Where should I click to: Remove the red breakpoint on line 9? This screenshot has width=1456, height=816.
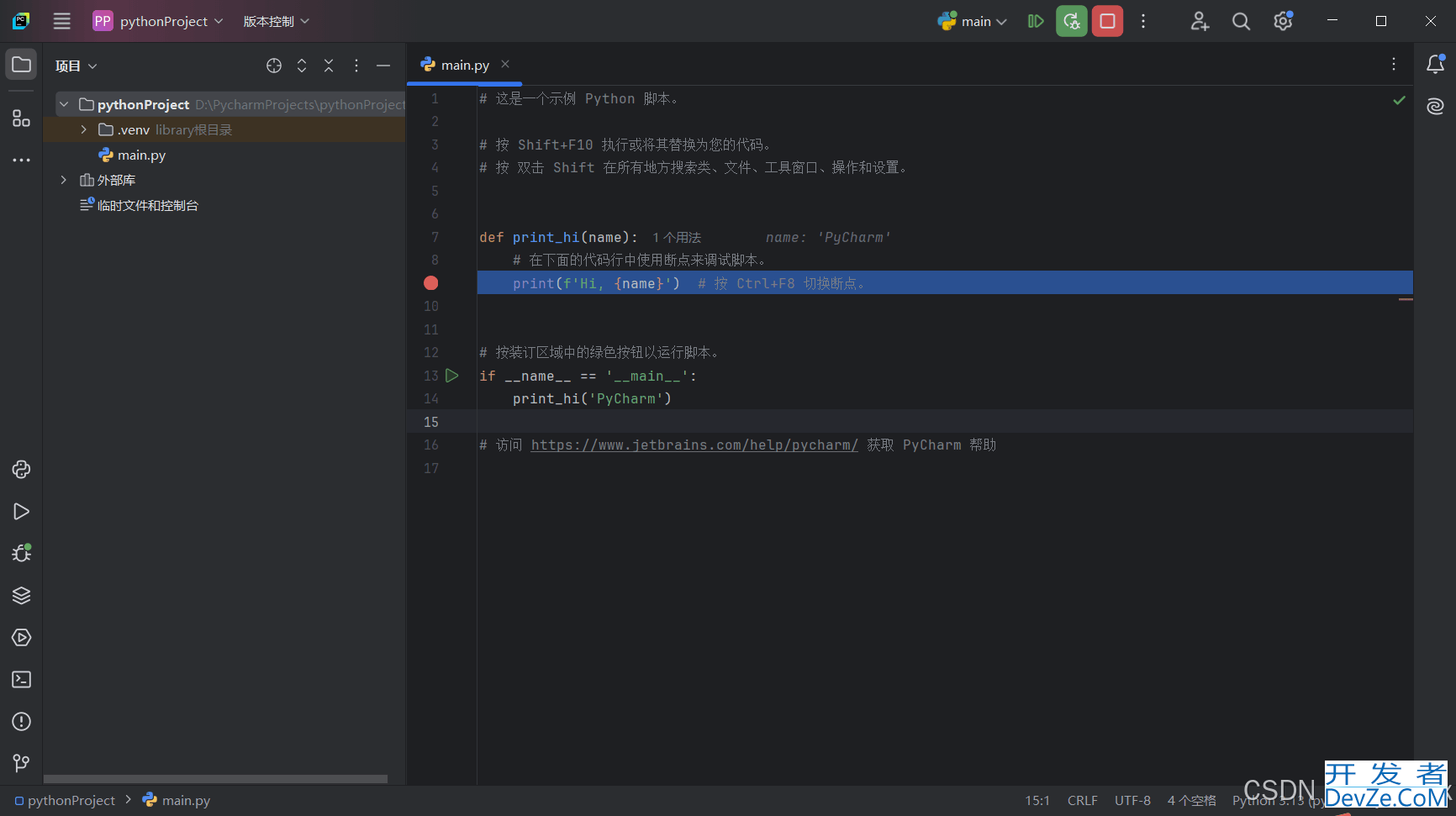(x=431, y=283)
